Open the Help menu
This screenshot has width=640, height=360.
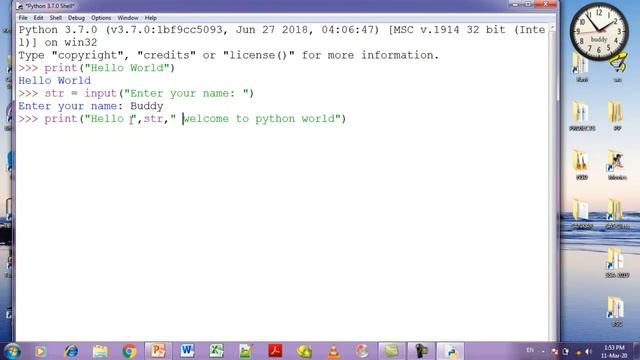click(151, 18)
